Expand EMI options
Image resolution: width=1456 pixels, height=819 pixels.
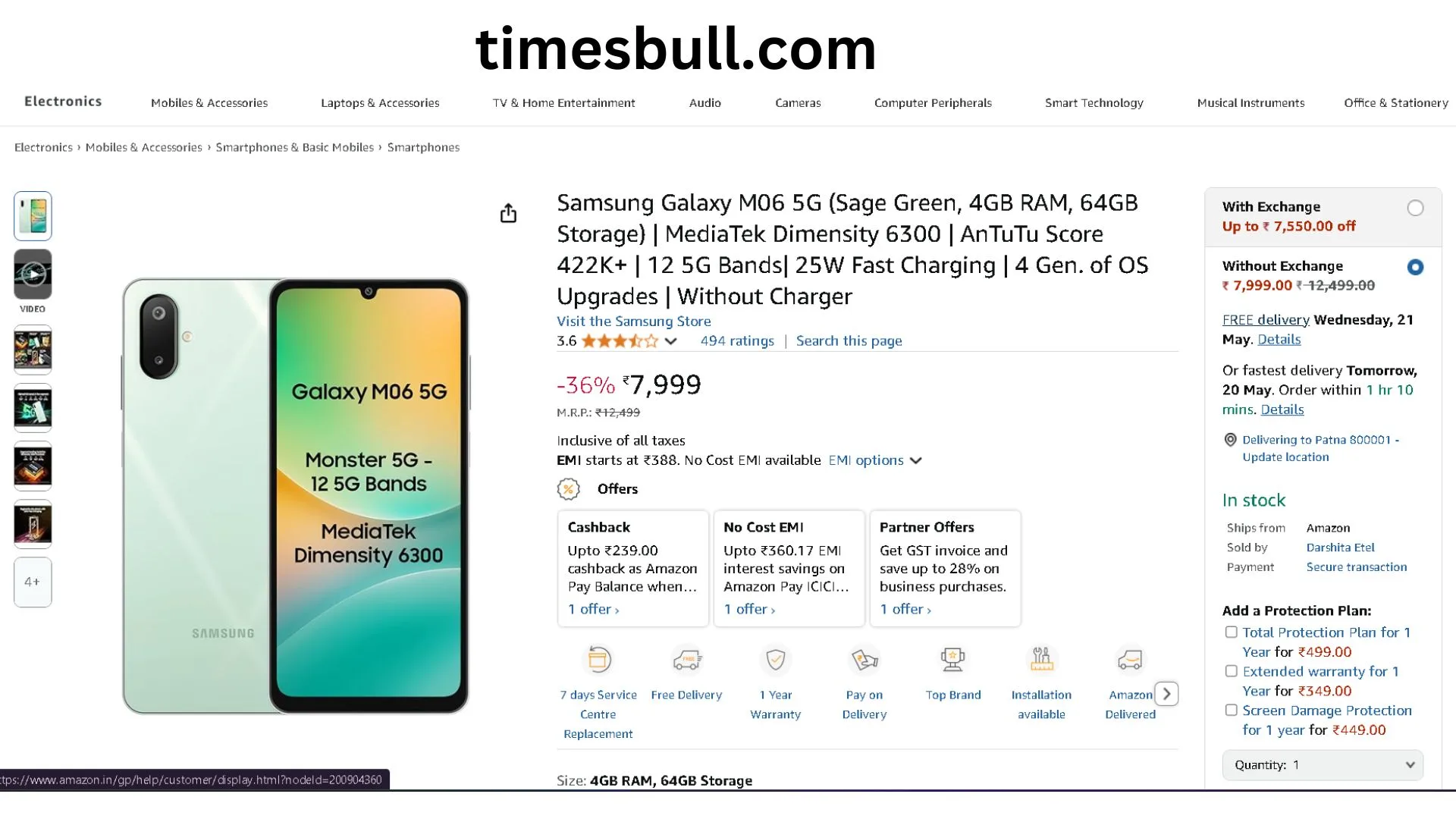tap(874, 460)
